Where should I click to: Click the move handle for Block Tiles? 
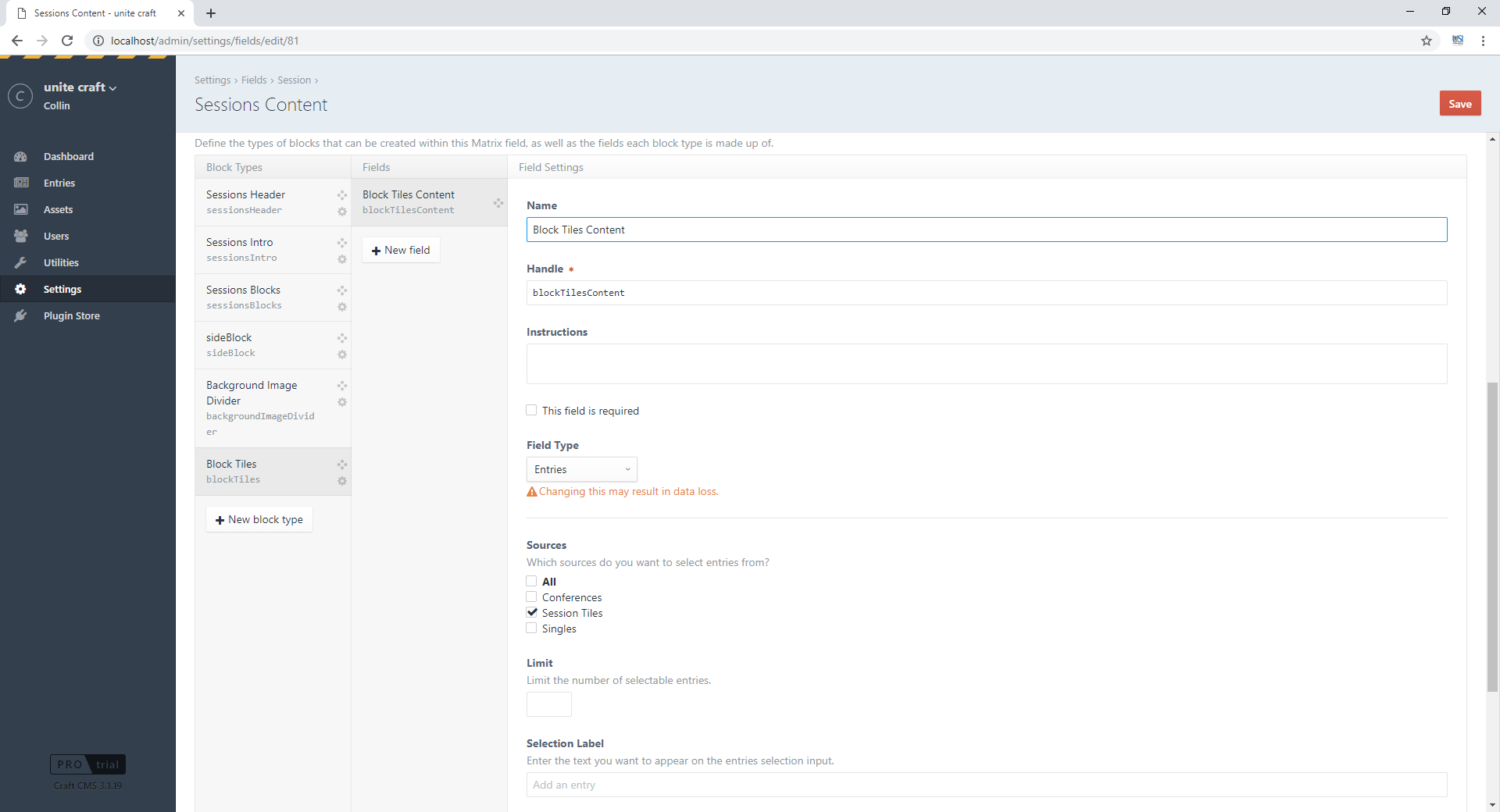tap(341, 465)
